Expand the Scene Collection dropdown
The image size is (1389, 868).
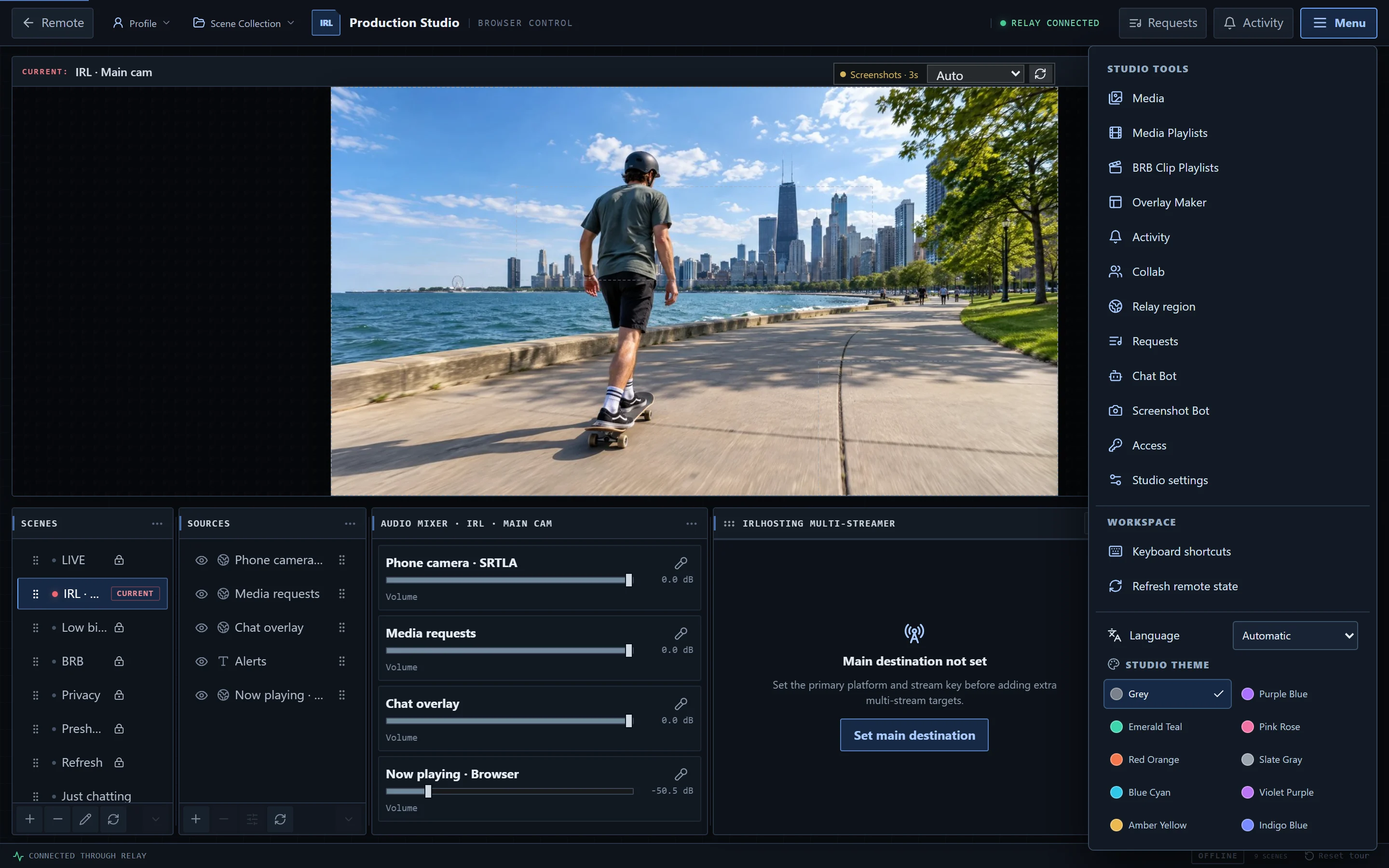tap(244, 23)
